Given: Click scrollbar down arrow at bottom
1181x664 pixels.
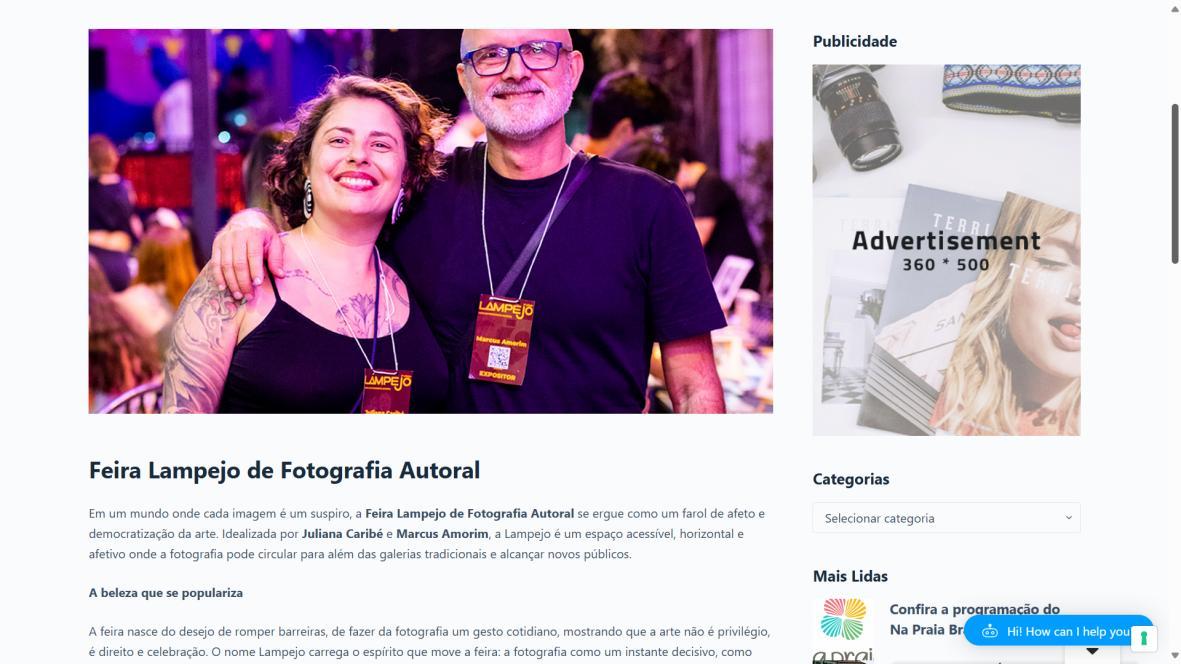Looking at the screenshot, I should 1174,656.
